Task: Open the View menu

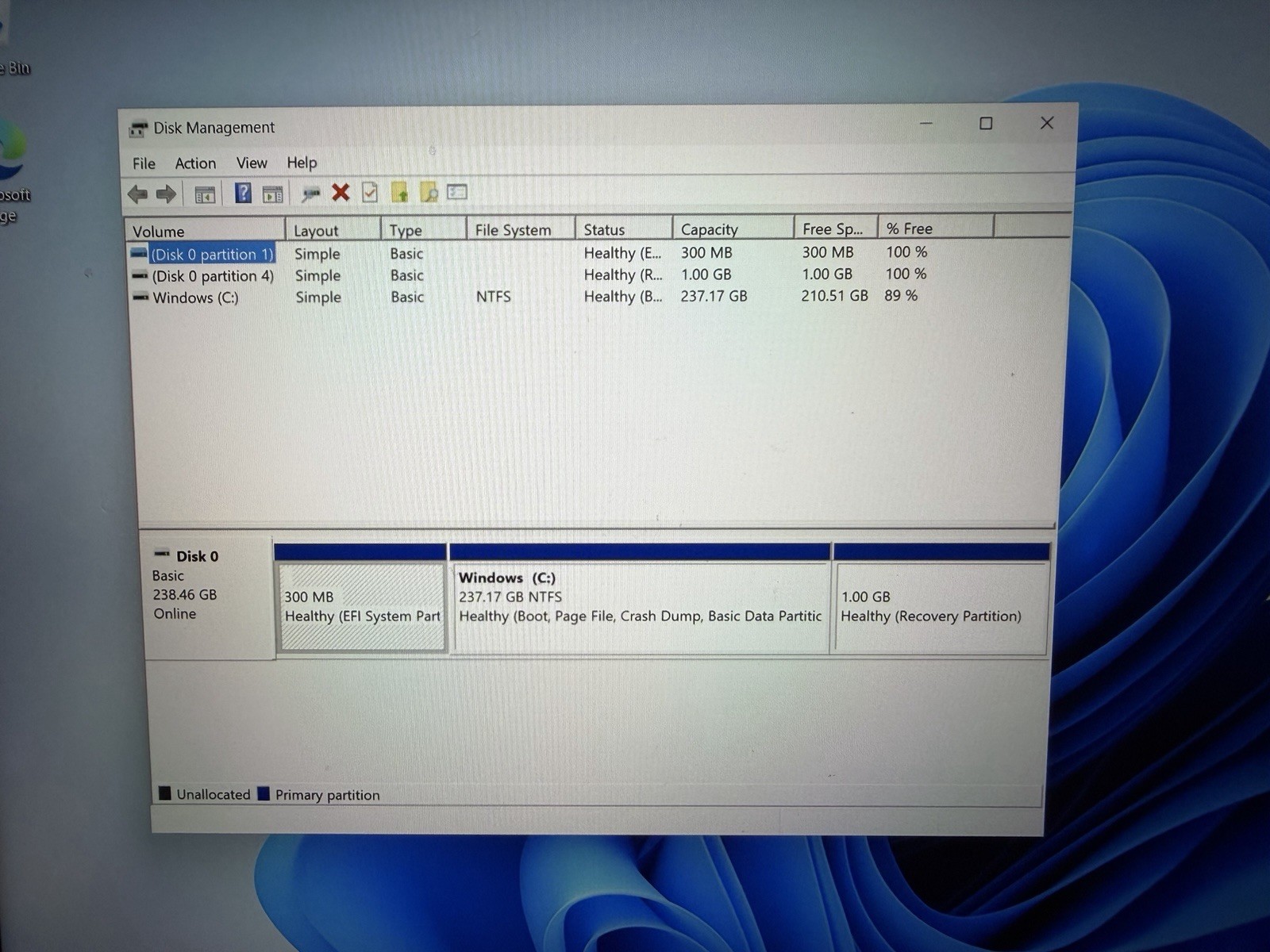Action: pos(252,163)
